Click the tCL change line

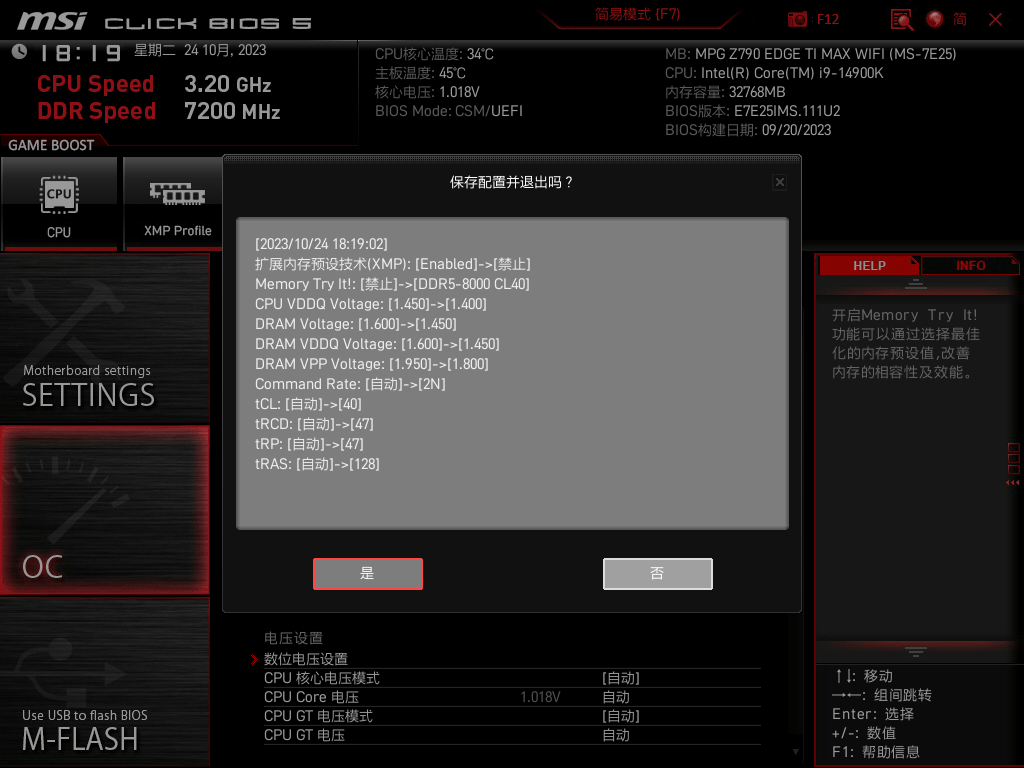pyautogui.click(x=308, y=404)
